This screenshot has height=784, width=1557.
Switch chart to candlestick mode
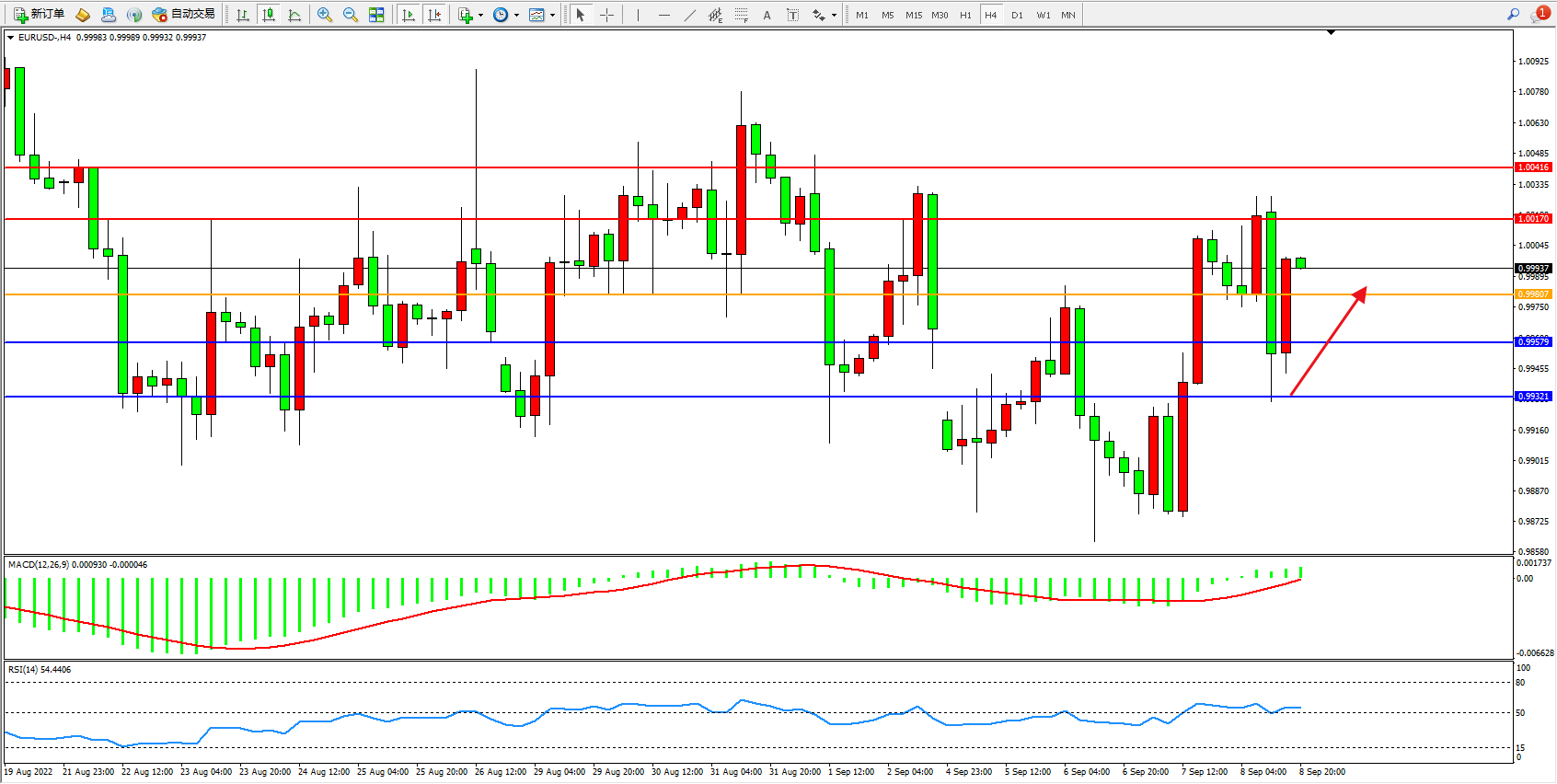tap(269, 15)
